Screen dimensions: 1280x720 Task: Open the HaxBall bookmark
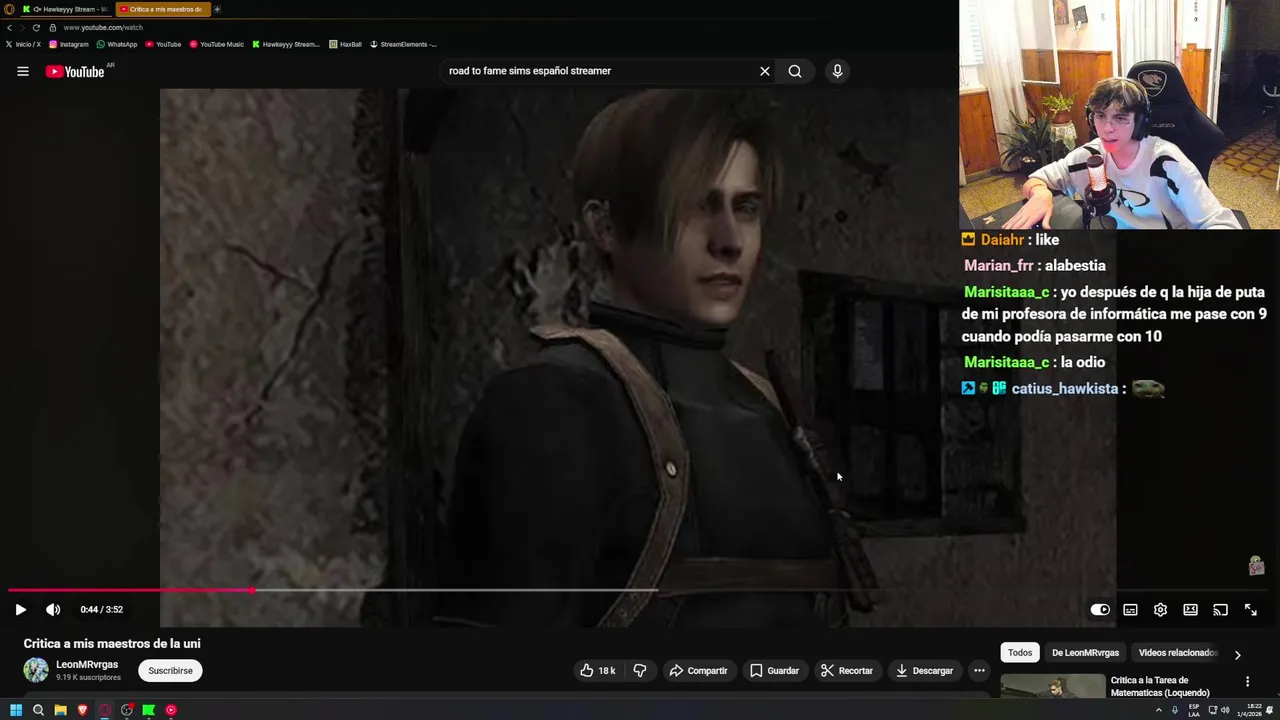click(x=345, y=44)
